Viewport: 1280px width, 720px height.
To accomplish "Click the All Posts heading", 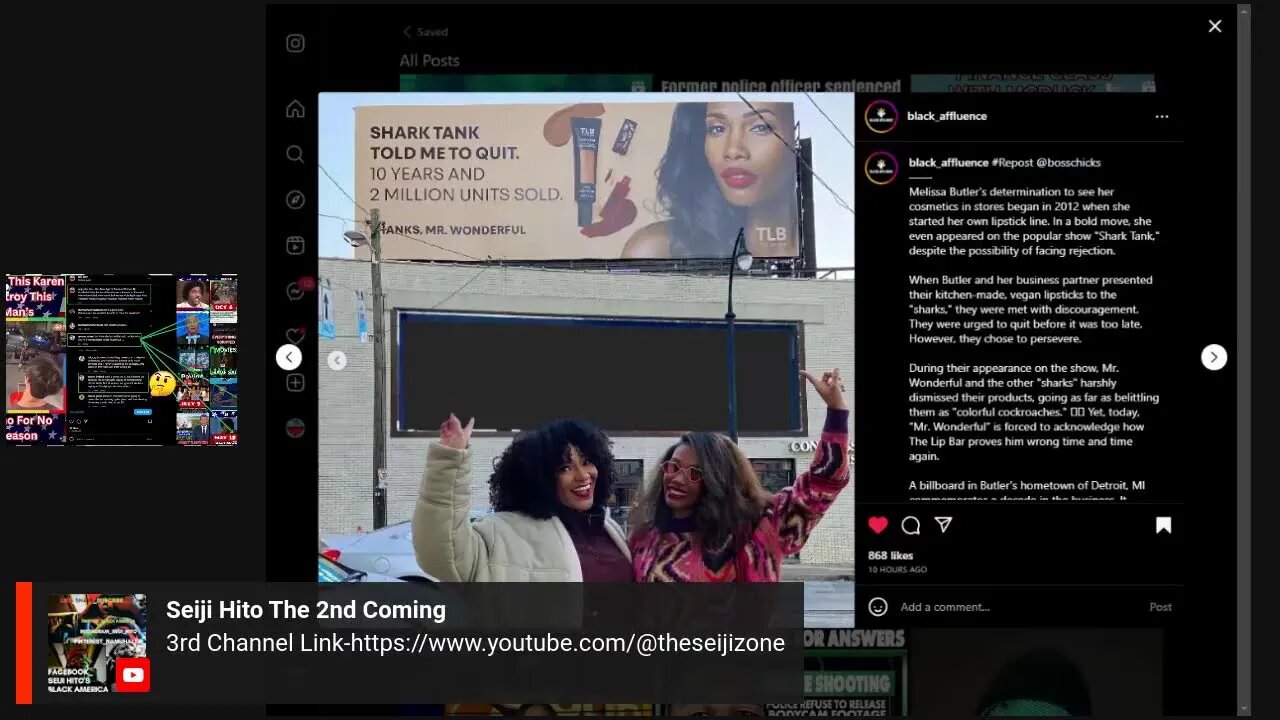I will (x=430, y=61).
